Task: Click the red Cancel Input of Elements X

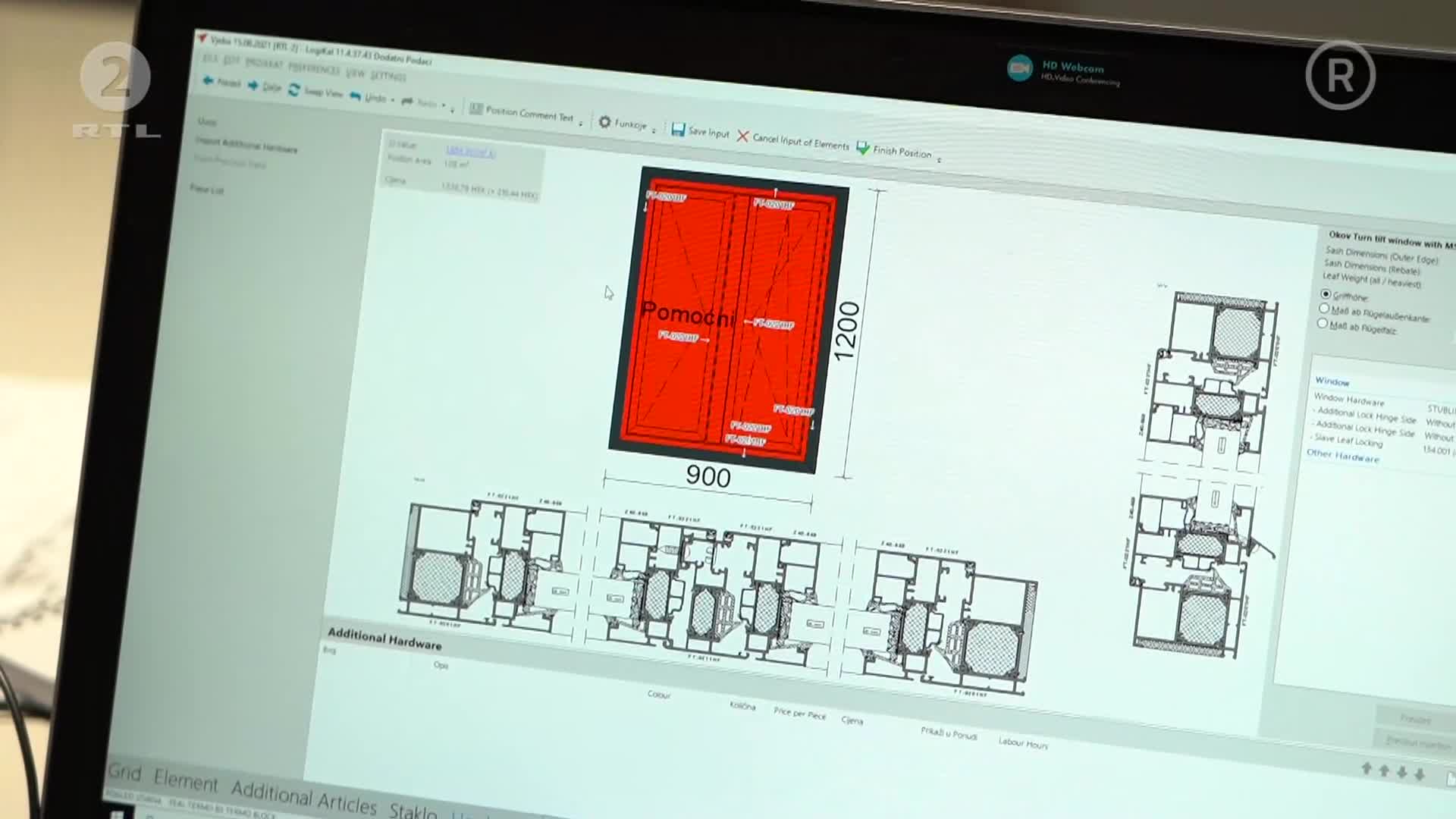Action: coord(742,136)
